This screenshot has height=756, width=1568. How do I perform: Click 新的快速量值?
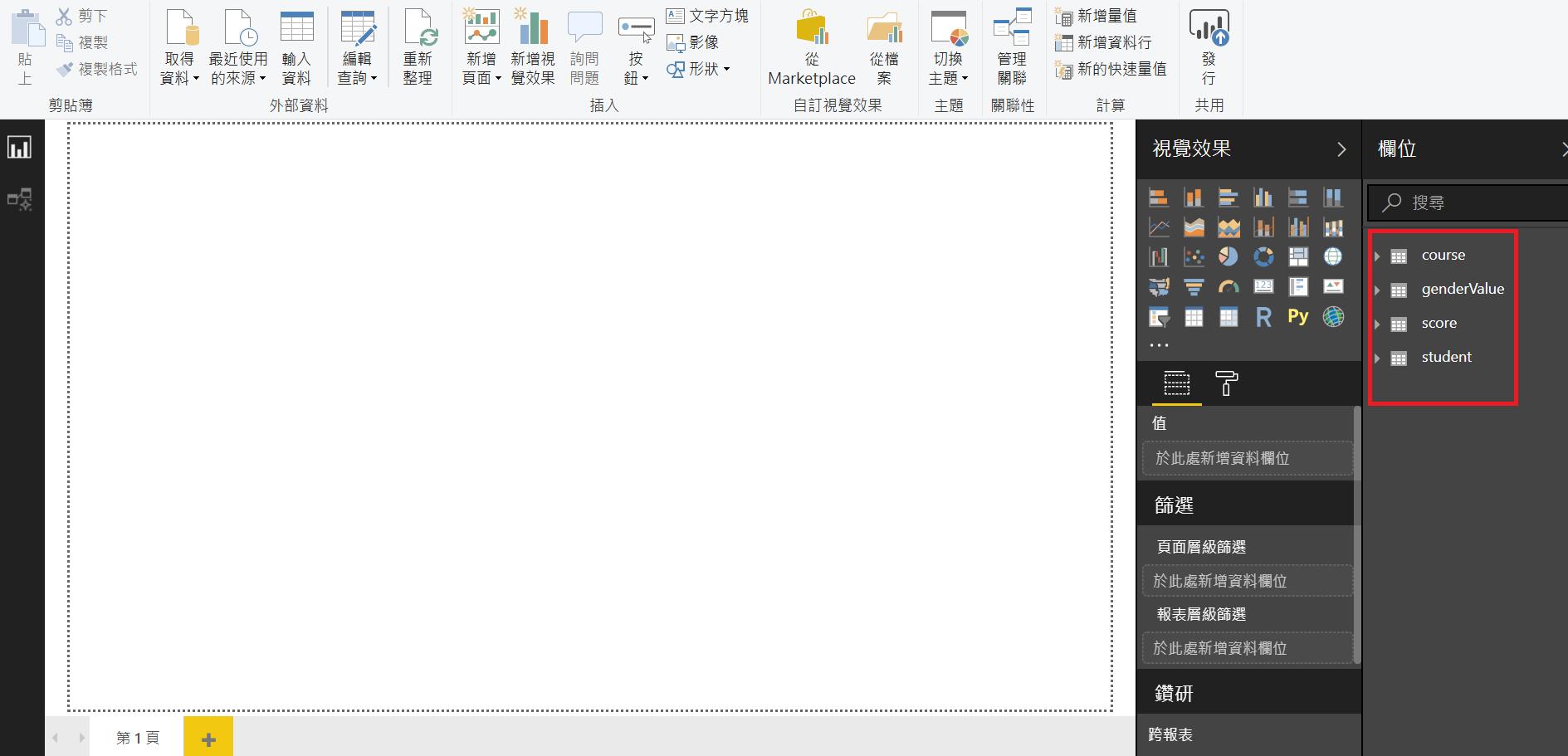coord(1111,70)
